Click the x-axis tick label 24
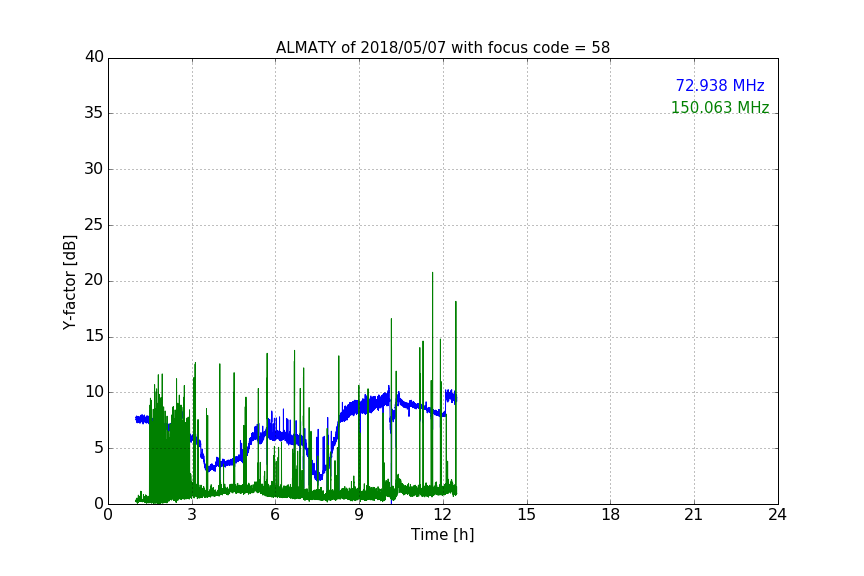This screenshot has height=576, width=864. coord(777,515)
